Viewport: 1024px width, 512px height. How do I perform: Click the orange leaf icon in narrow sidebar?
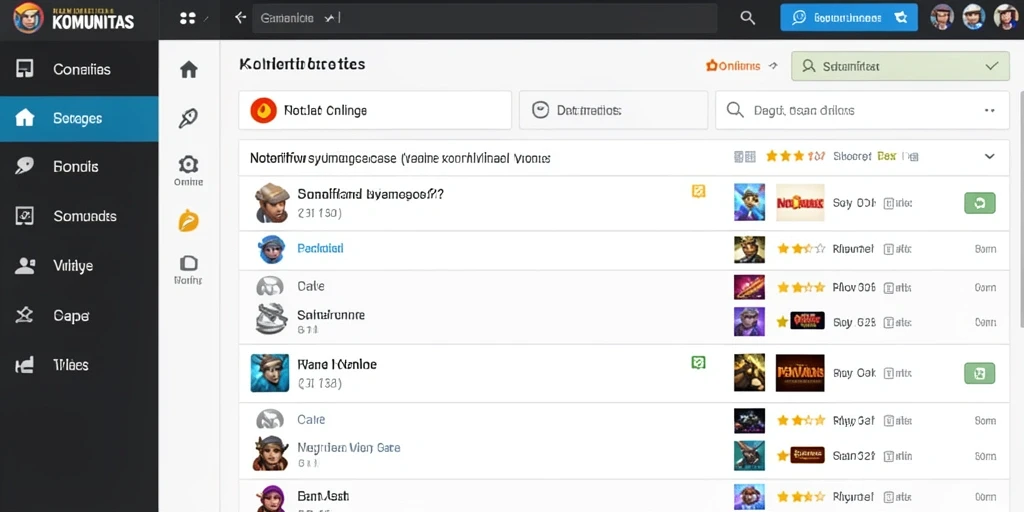[x=188, y=221]
